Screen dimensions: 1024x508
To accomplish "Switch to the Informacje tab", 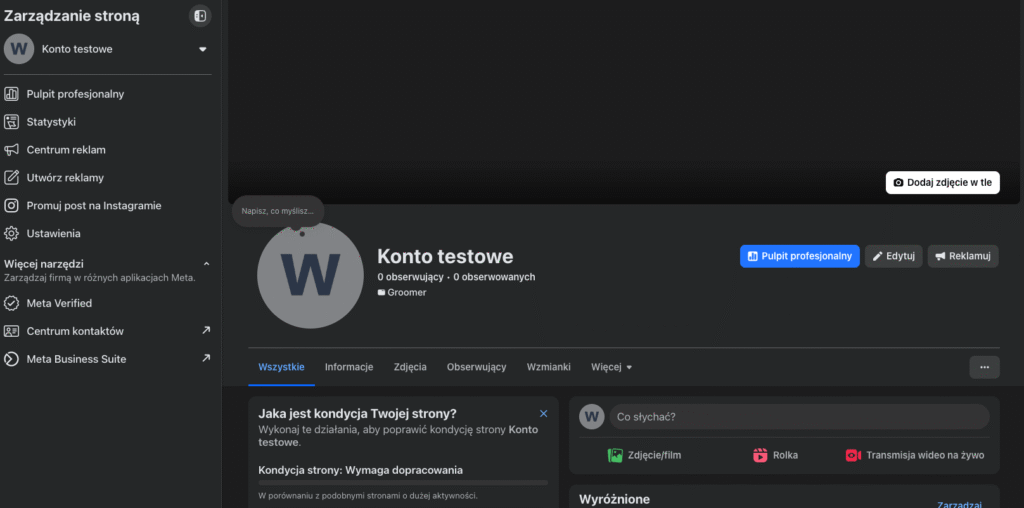I will point(349,367).
